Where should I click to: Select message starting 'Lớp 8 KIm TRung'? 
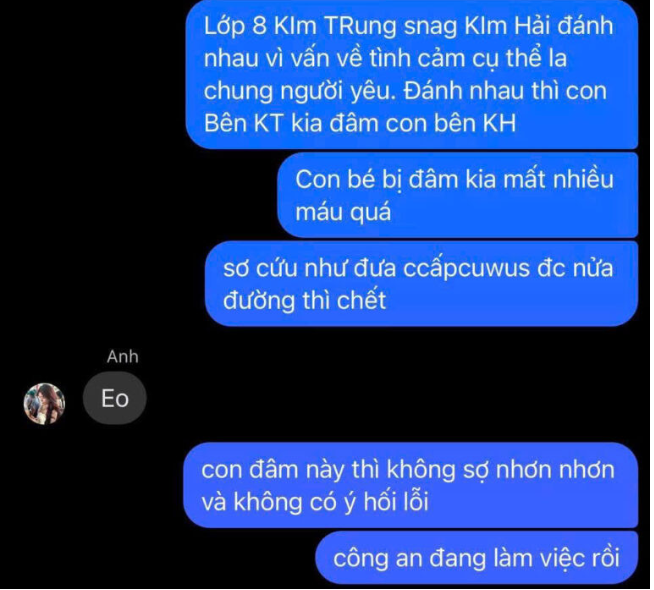coord(412,75)
